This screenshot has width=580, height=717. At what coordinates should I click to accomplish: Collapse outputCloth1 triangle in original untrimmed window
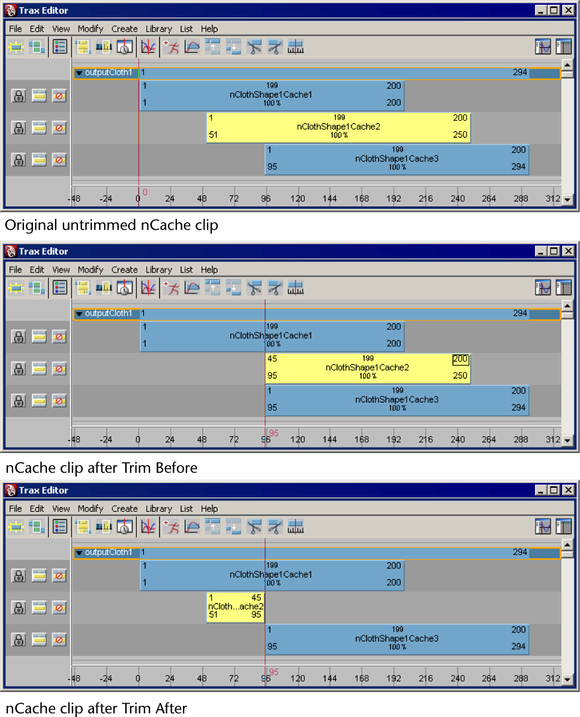[79, 73]
